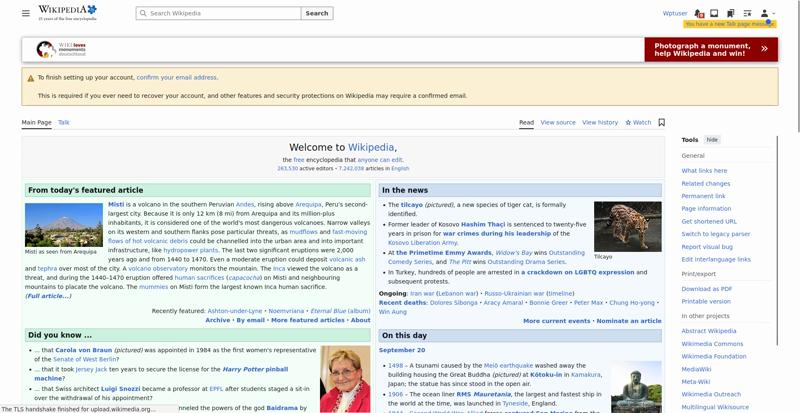The width and height of the screenshot is (800, 413).
Task: Click Get shortened URL
Action: pyautogui.click(x=709, y=222)
